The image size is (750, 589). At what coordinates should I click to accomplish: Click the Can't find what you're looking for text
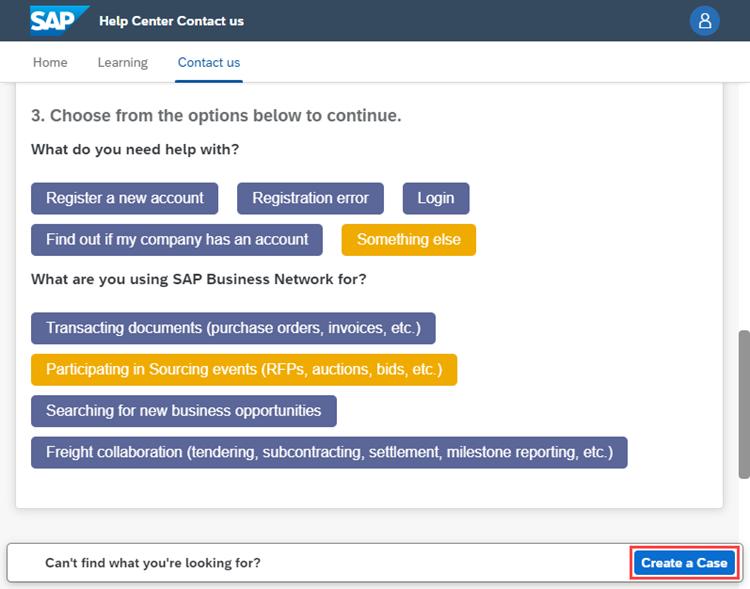click(153, 563)
